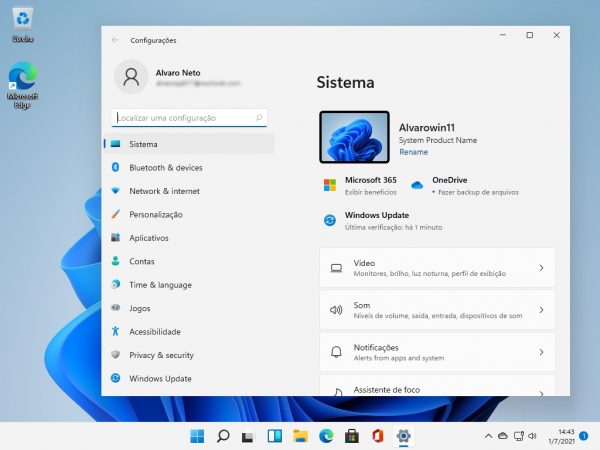Click the user profile avatar
The width and height of the screenshot is (600, 450).
pos(131,77)
